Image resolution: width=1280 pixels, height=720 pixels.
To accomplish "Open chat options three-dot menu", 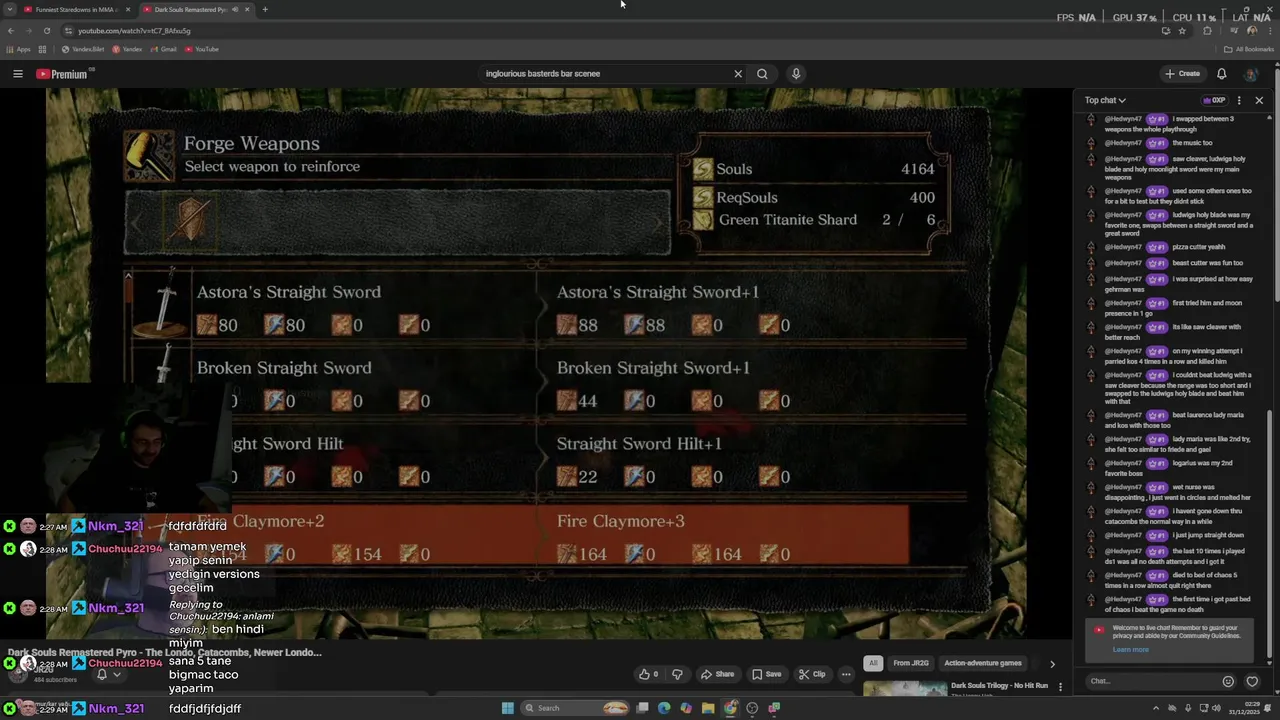I will click(x=1239, y=100).
